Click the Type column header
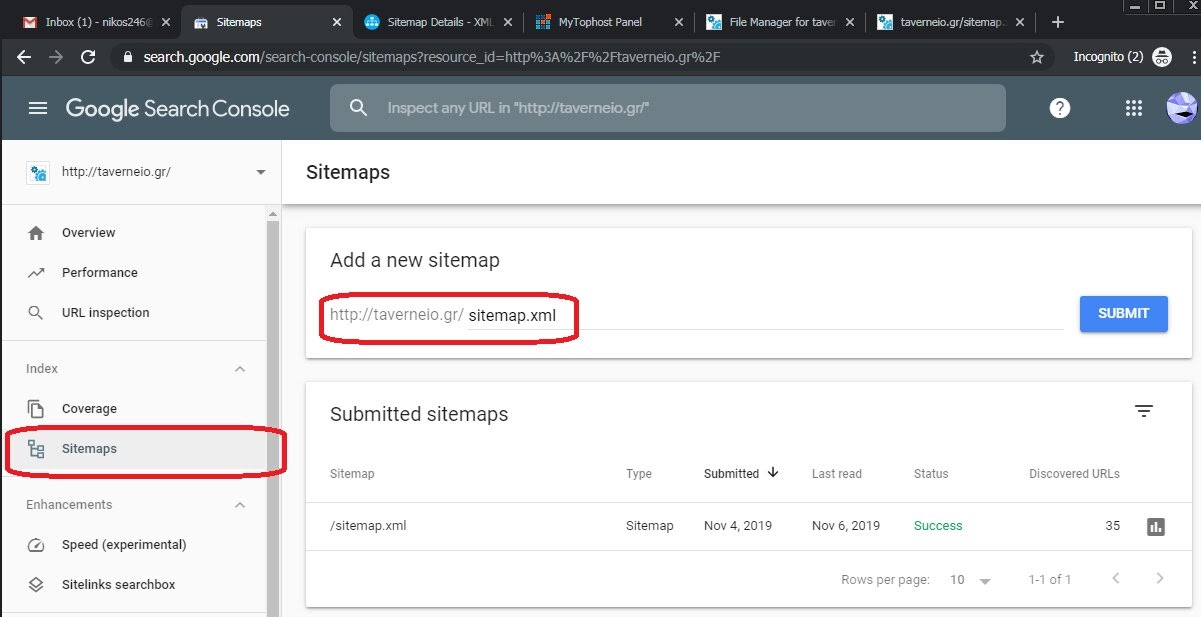Image resolution: width=1201 pixels, height=617 pixels. (x=639, y=474)
